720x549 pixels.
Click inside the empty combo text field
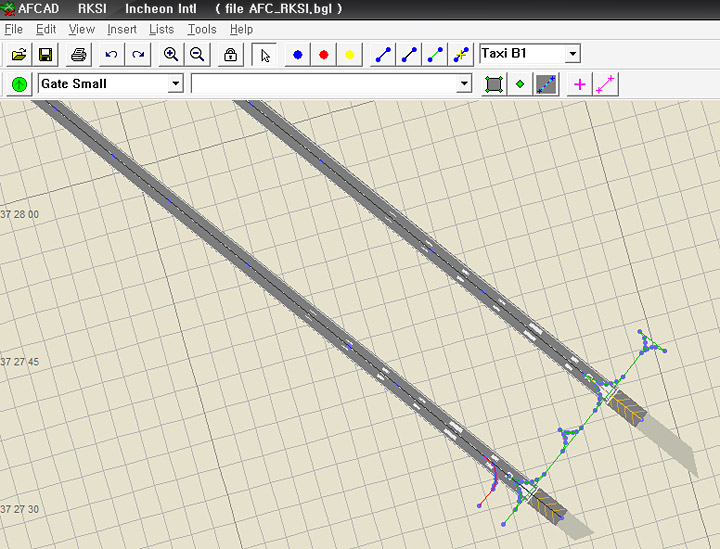pyautogui.click(x=324, y=84)
